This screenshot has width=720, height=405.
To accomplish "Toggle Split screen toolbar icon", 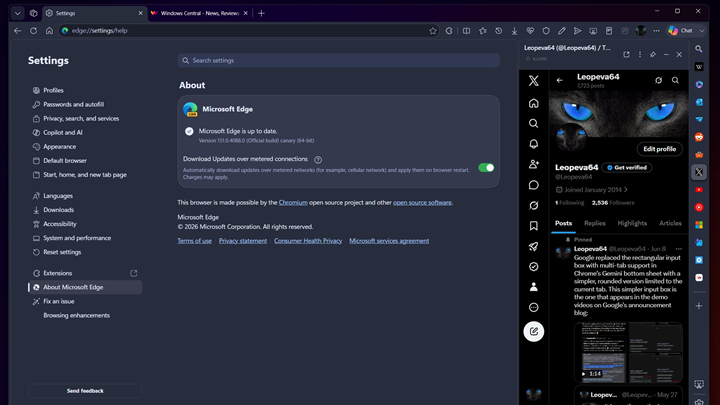I will 467,31.
